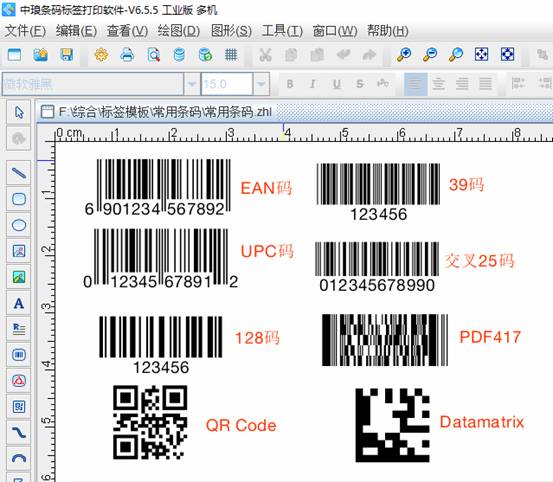Click the cut scissors icon
553x482 pixels.
(x=265, y=55)
